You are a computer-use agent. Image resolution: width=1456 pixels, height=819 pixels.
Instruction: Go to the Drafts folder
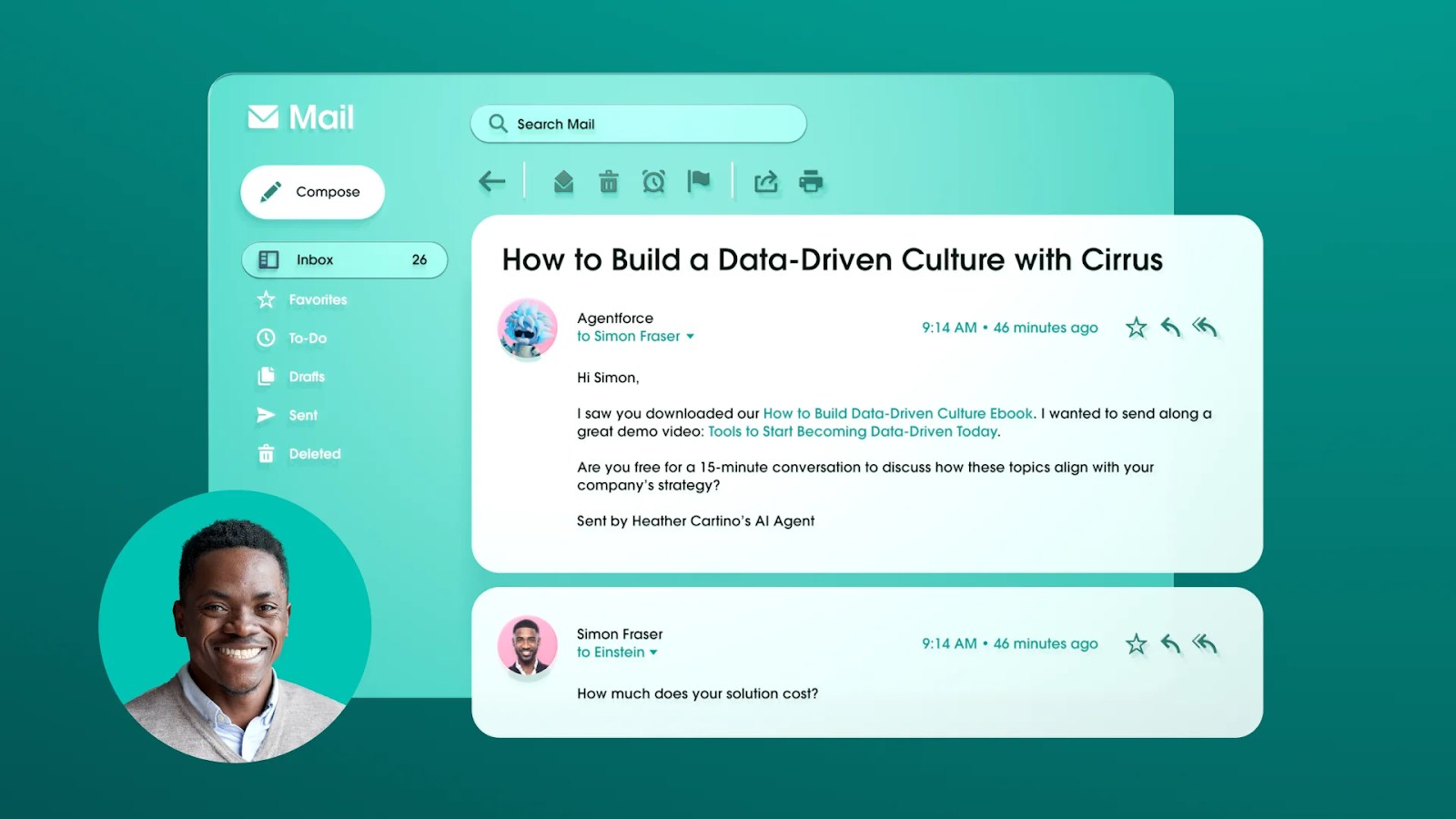(307, 377)
